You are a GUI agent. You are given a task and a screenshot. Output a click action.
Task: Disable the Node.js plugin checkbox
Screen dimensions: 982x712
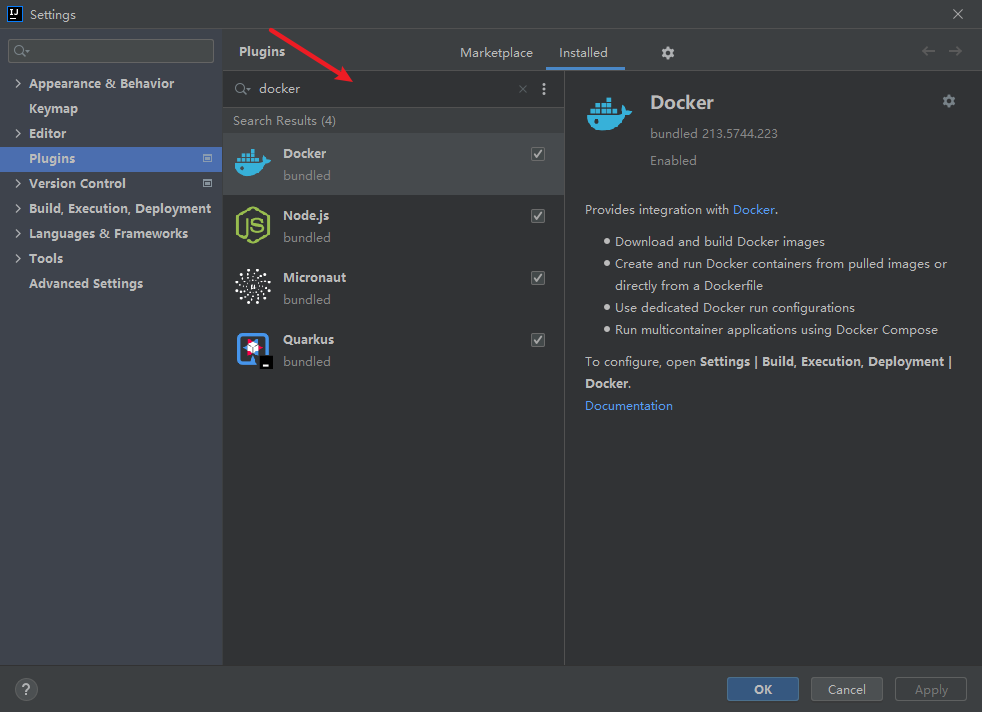pyautogui.click(x=537, y=216)
